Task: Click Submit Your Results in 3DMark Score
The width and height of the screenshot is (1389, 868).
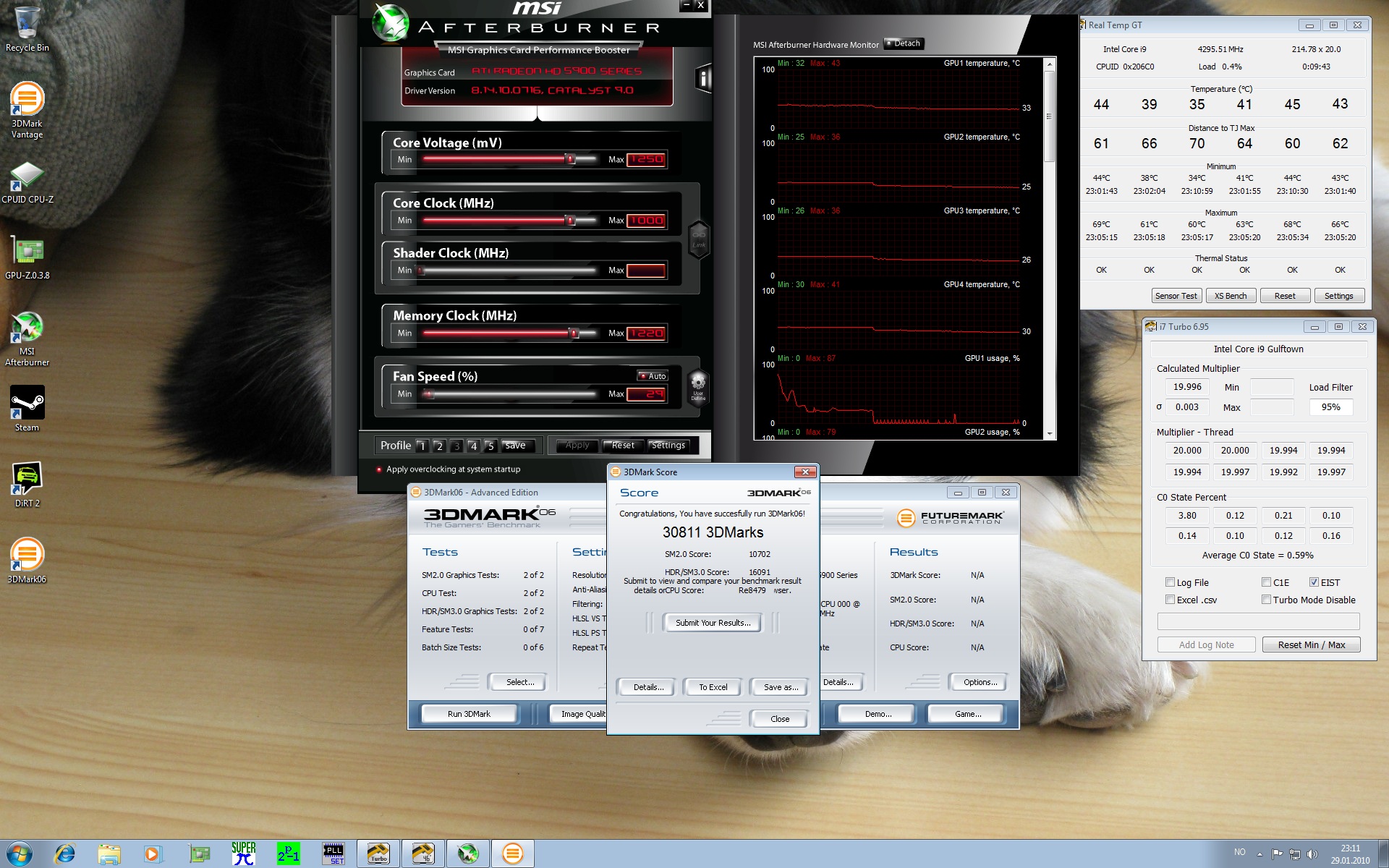Action: (713, 623)
